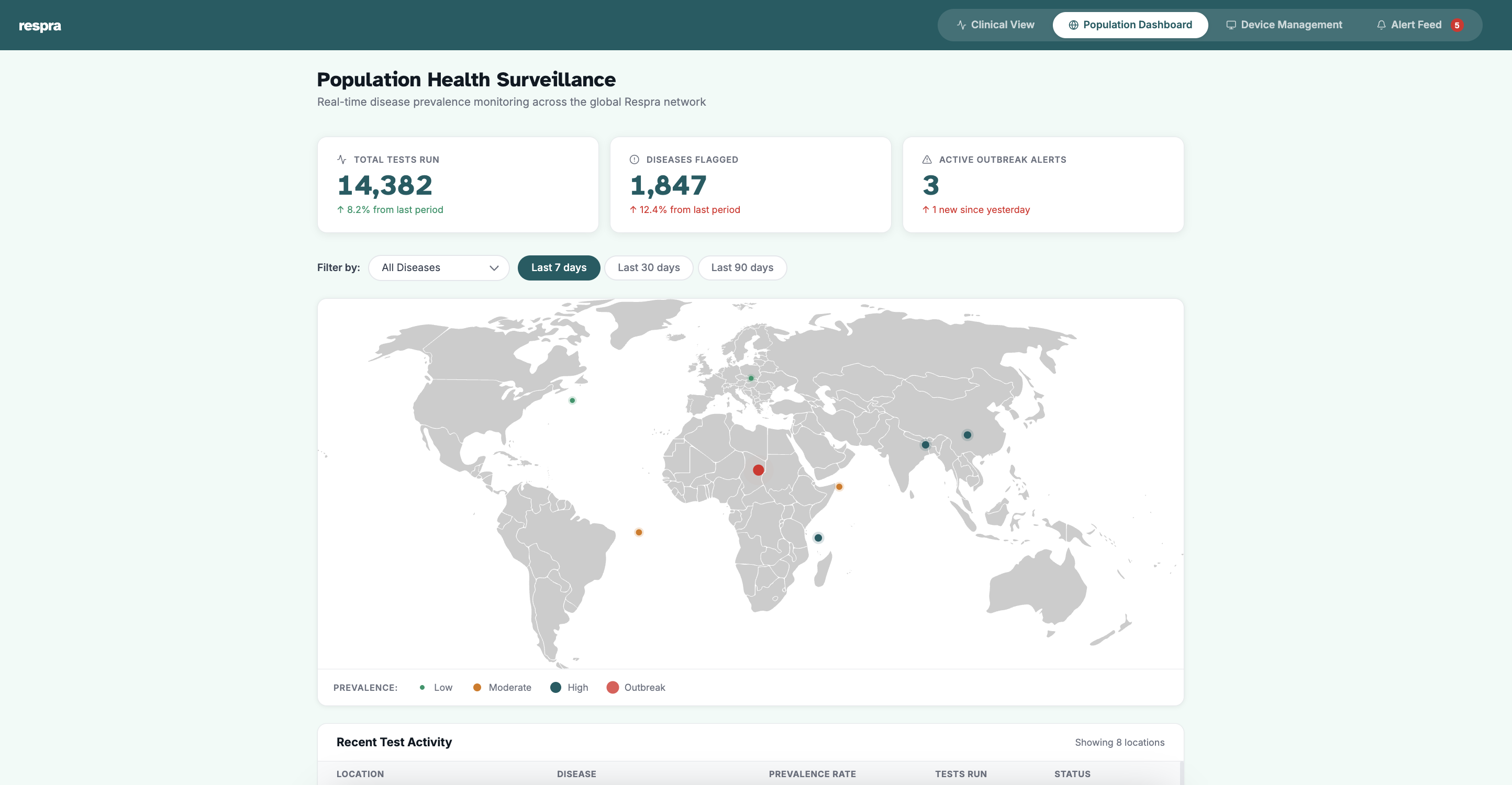The image size is (1512, 785).
Task: Open the All Diseases filter dropdown
Action: tap(438, 267)
